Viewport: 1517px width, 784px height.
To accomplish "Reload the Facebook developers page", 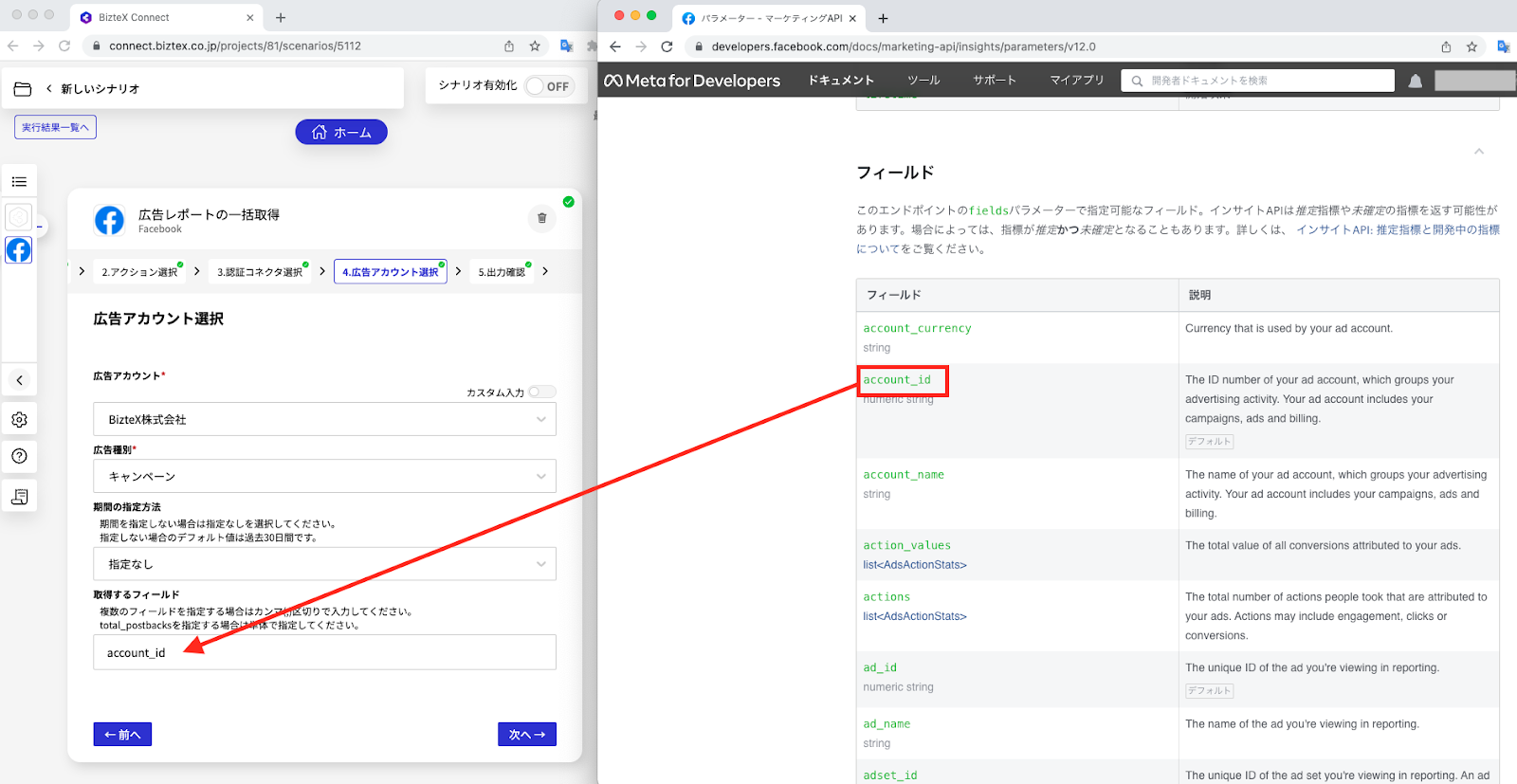I will (667, 46).
